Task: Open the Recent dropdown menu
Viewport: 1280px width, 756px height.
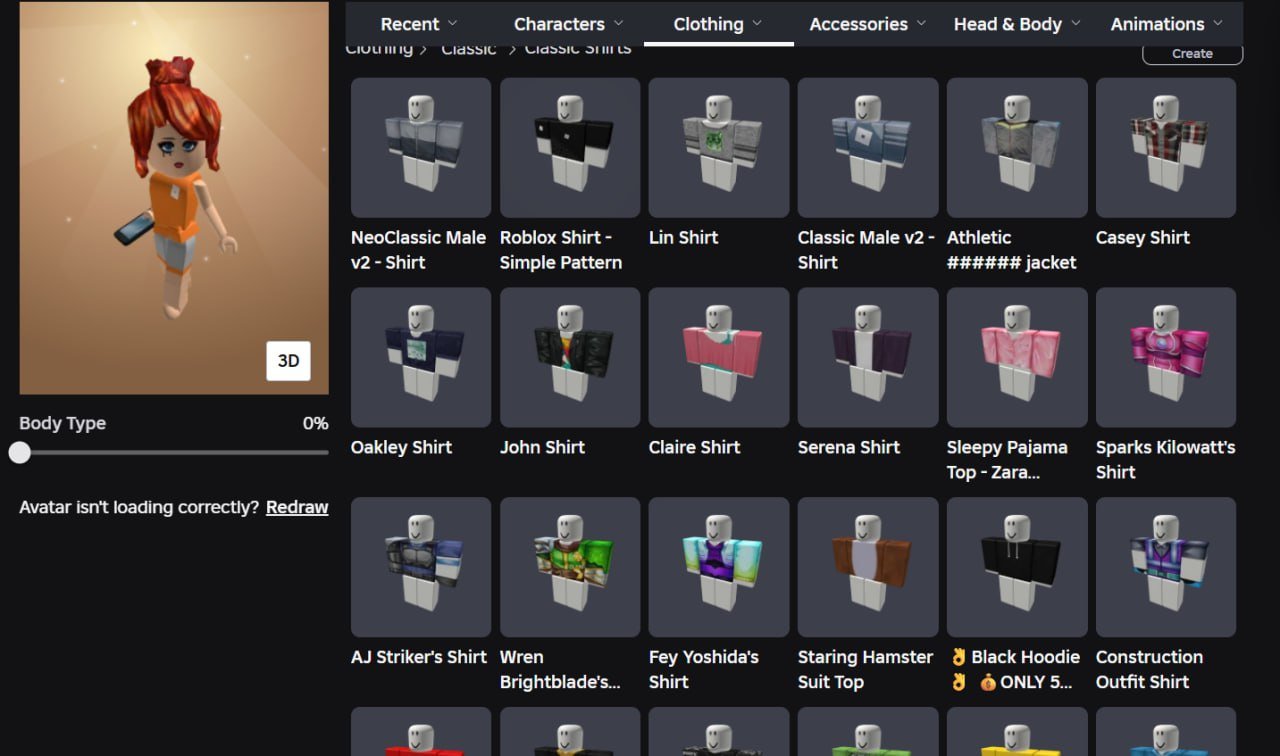Action: pyautogui.click(x=419, y=24)
